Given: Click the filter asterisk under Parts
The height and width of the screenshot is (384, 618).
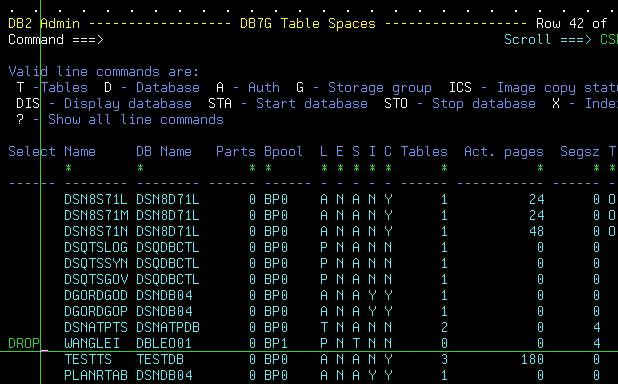Looking at the screenshot, I should pos(252,168).
